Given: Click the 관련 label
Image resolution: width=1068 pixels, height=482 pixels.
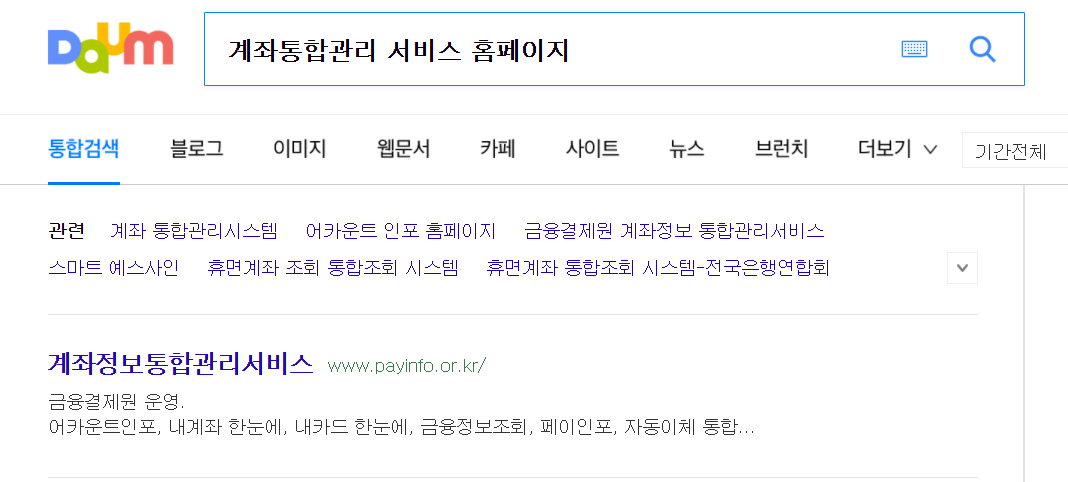Looking at the screenshot, I should coord(66,231).
